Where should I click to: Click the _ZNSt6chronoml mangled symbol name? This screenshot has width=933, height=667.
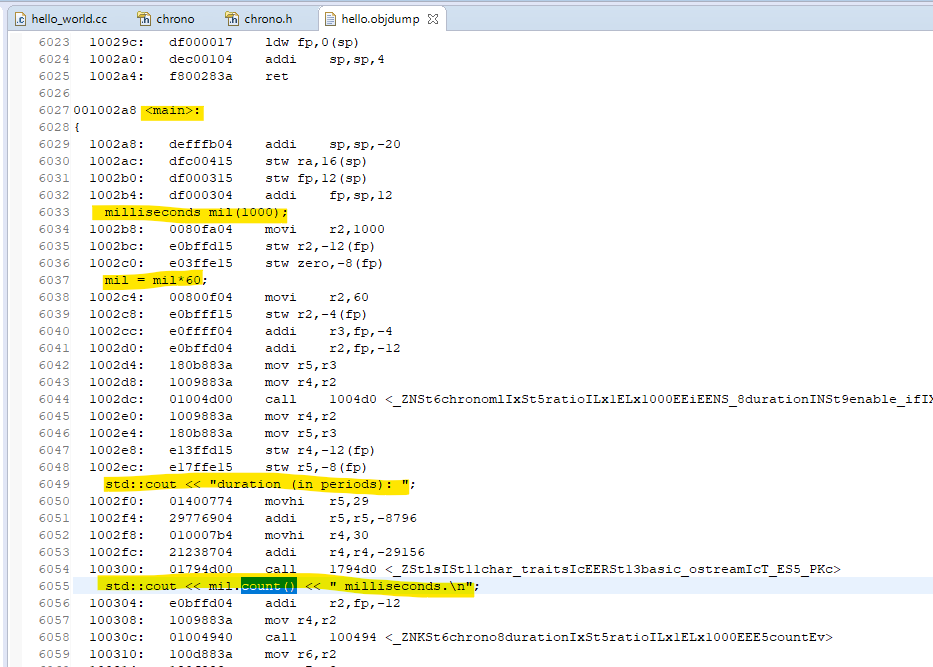tap(659, 399)
